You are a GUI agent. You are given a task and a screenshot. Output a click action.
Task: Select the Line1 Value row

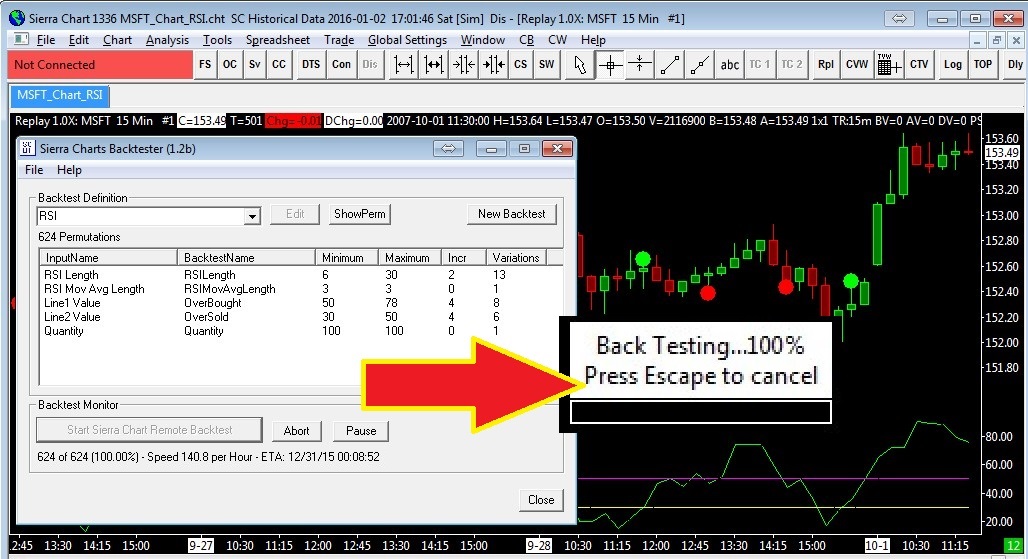point(301,303)
